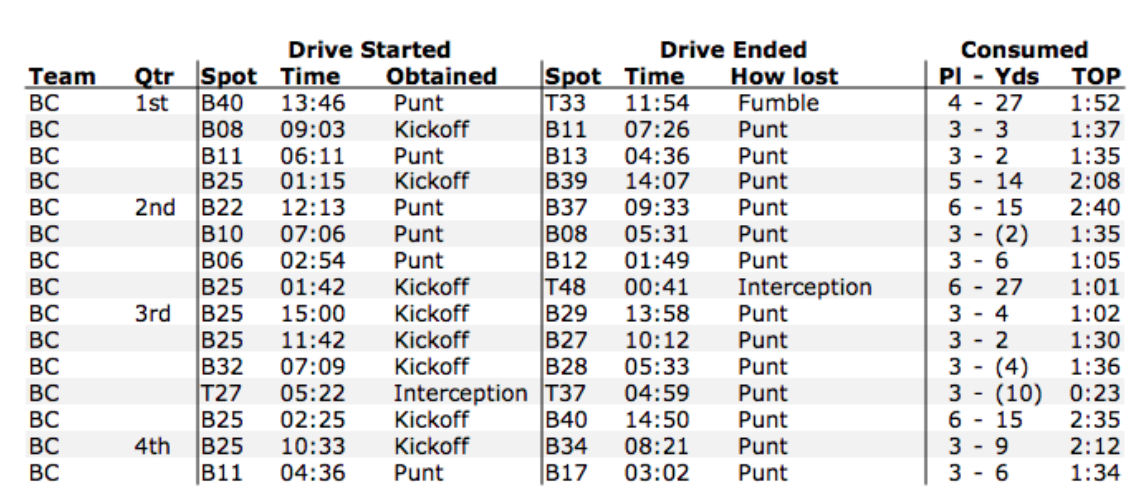Click the "Drive Started" header group
This screenshot has height=492, width=1136.
tap(369, 49)
